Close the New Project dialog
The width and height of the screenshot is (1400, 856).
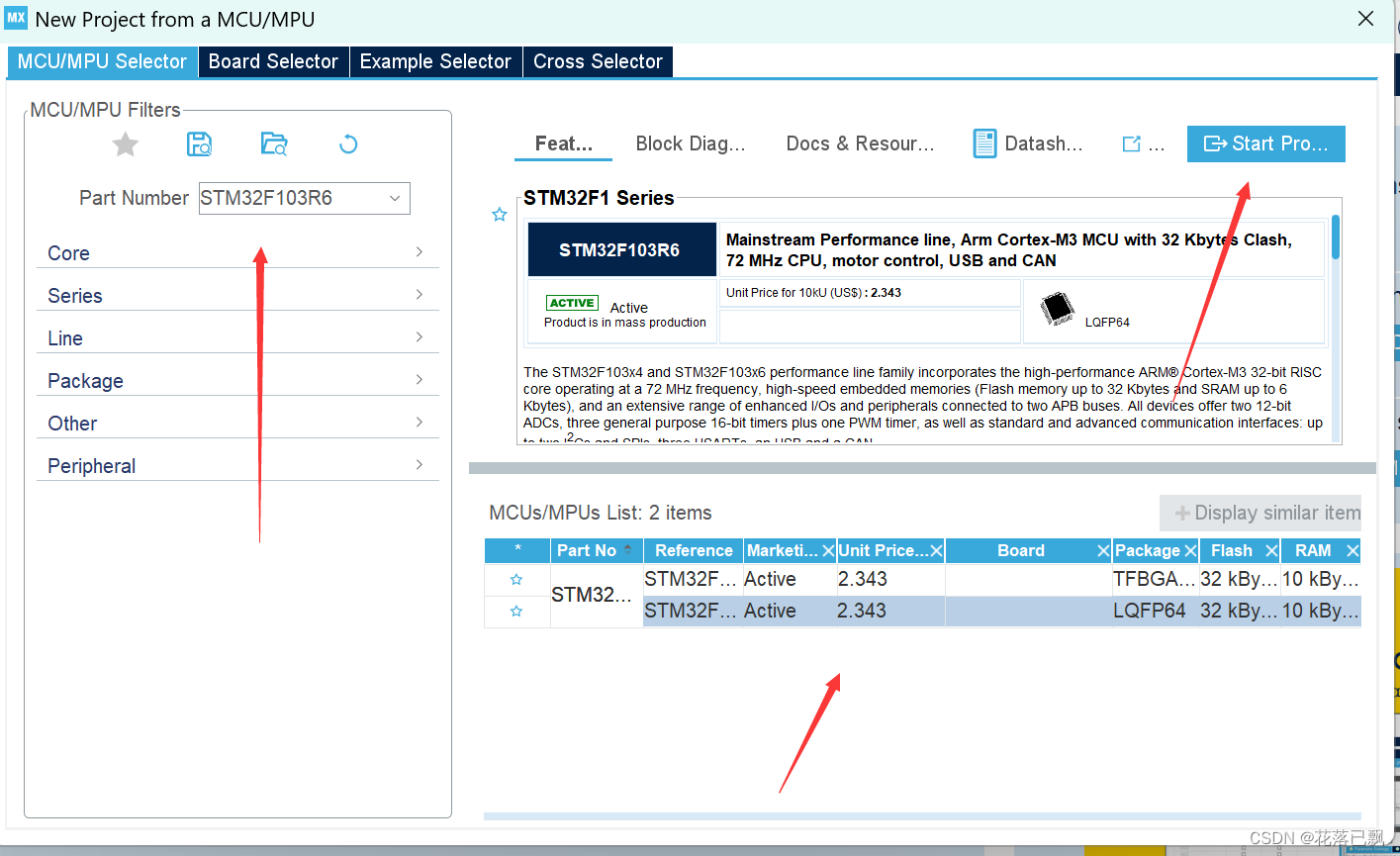click(1365, 19)
